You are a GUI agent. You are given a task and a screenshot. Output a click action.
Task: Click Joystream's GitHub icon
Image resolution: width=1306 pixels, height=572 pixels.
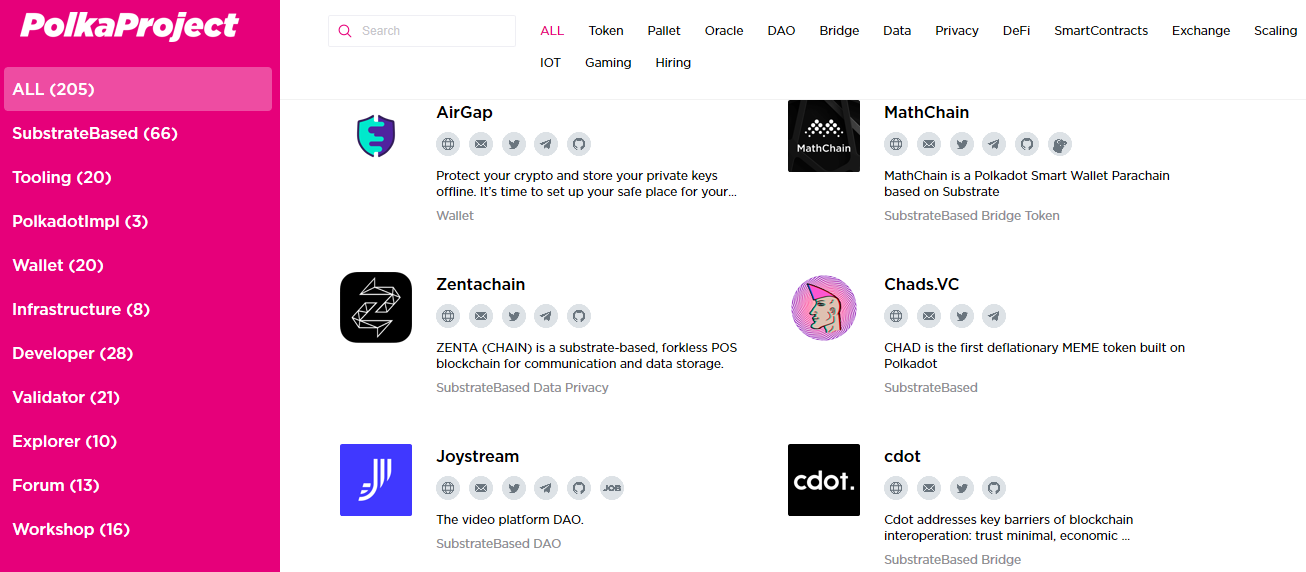(578, 488)
